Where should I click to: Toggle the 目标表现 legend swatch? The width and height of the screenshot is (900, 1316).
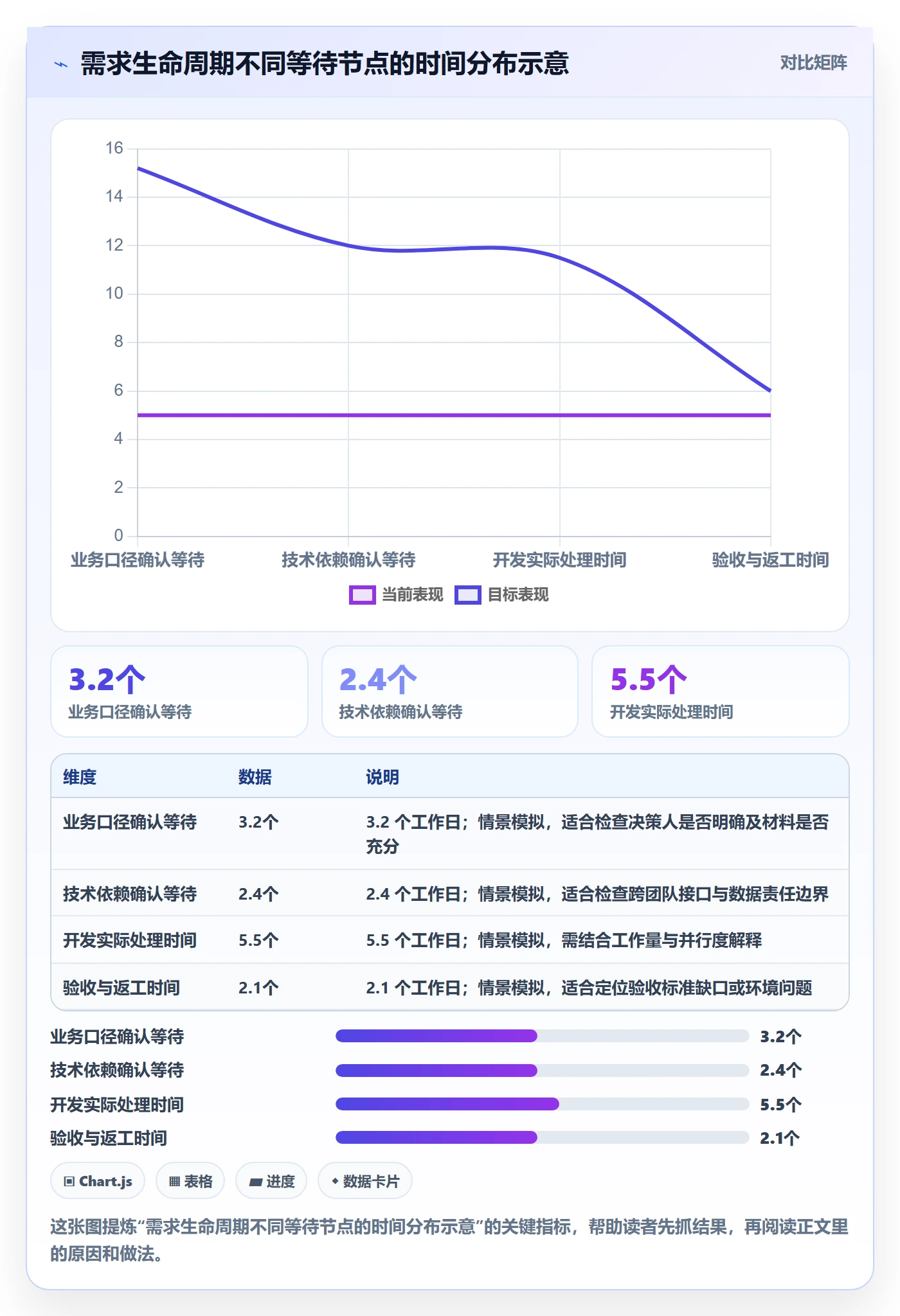467,595
